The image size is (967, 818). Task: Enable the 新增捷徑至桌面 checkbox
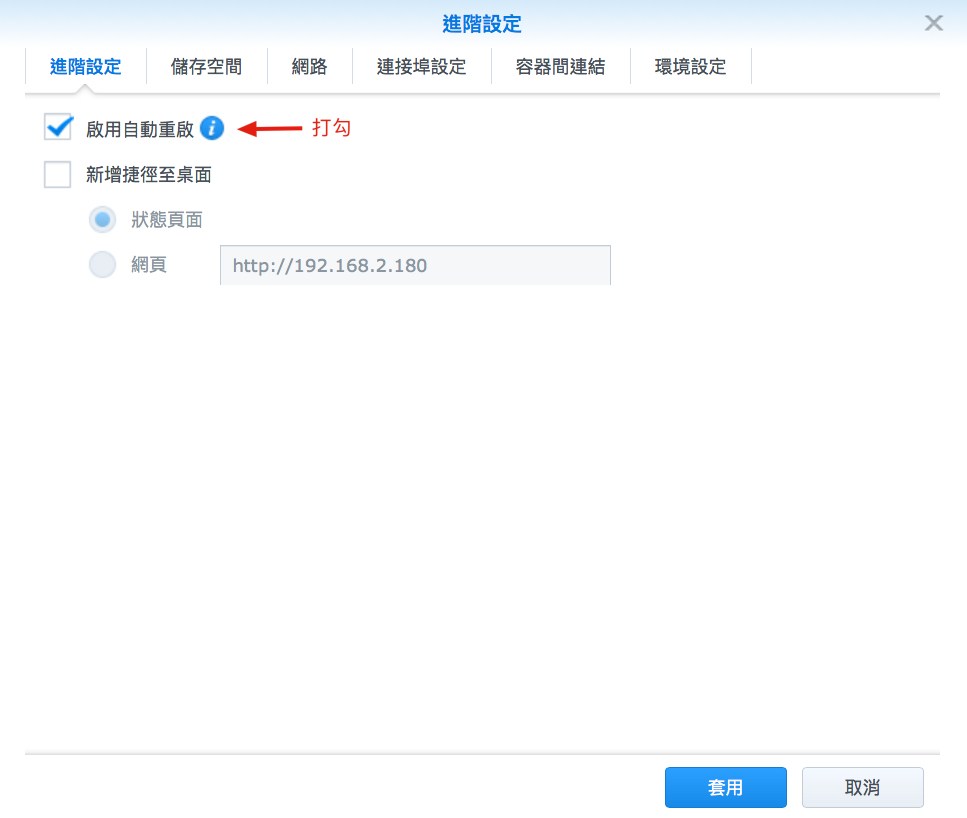click(59, 175)
